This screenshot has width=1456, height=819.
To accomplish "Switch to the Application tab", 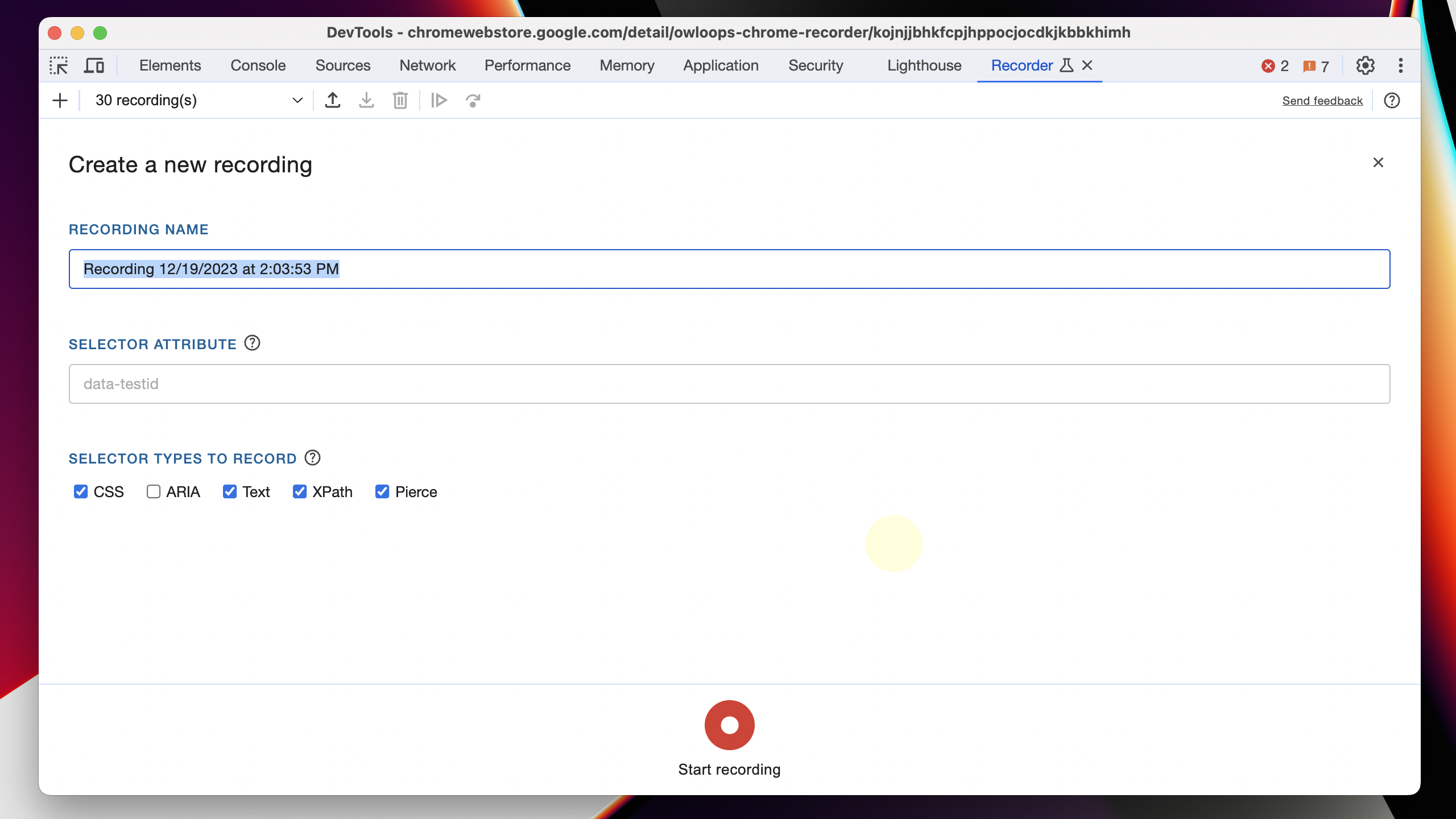I will pos(721,65).
